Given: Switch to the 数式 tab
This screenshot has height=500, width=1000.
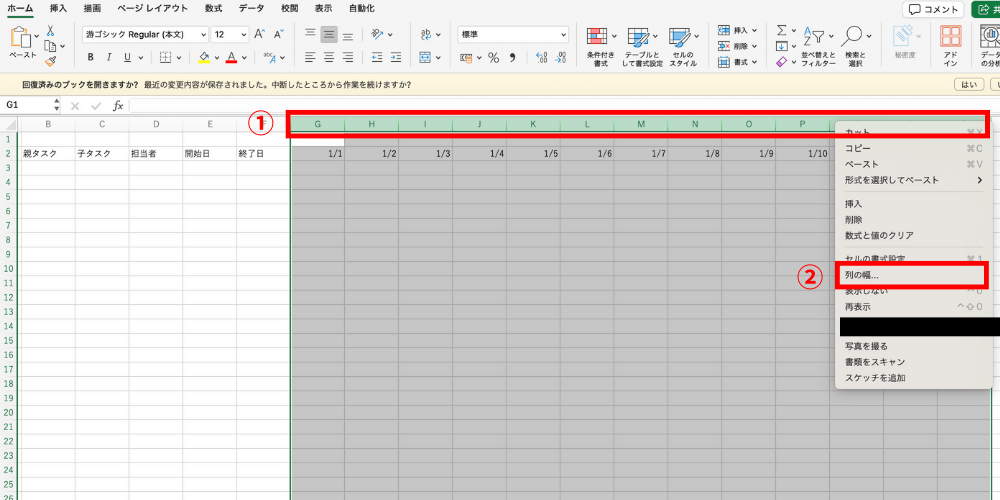Looking at the screenshot, I should 214,8.
